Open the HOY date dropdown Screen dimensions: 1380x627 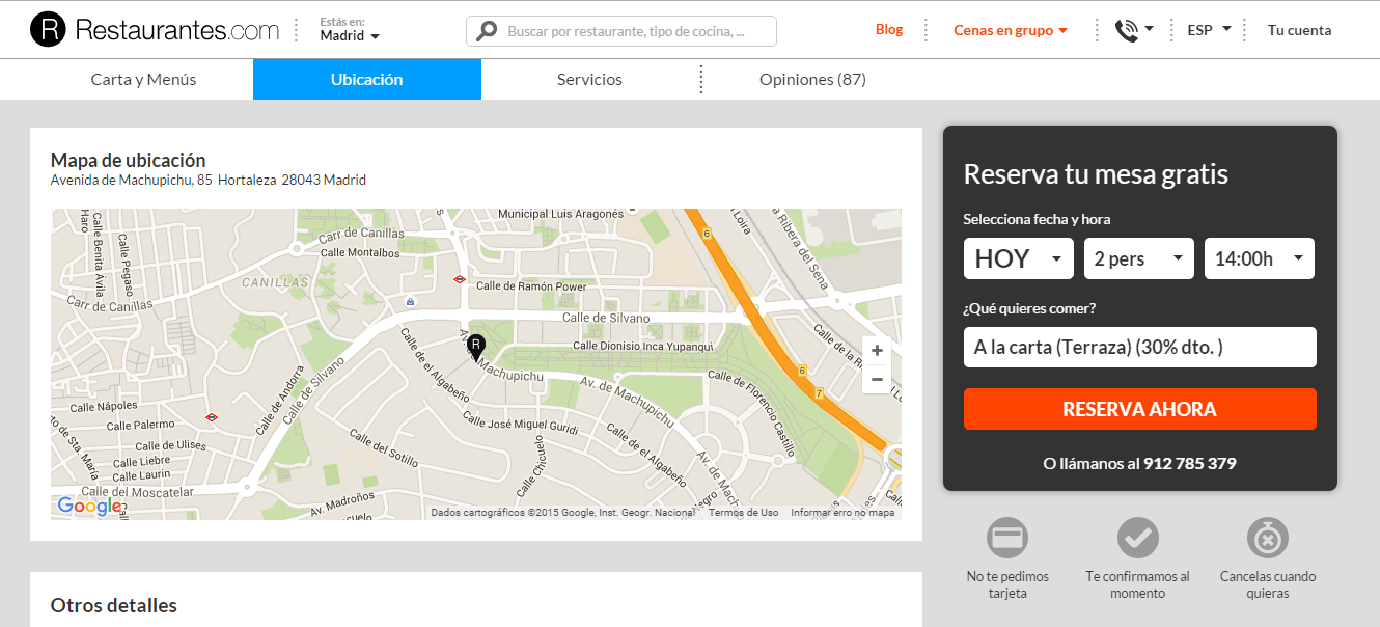point(1018,259)
